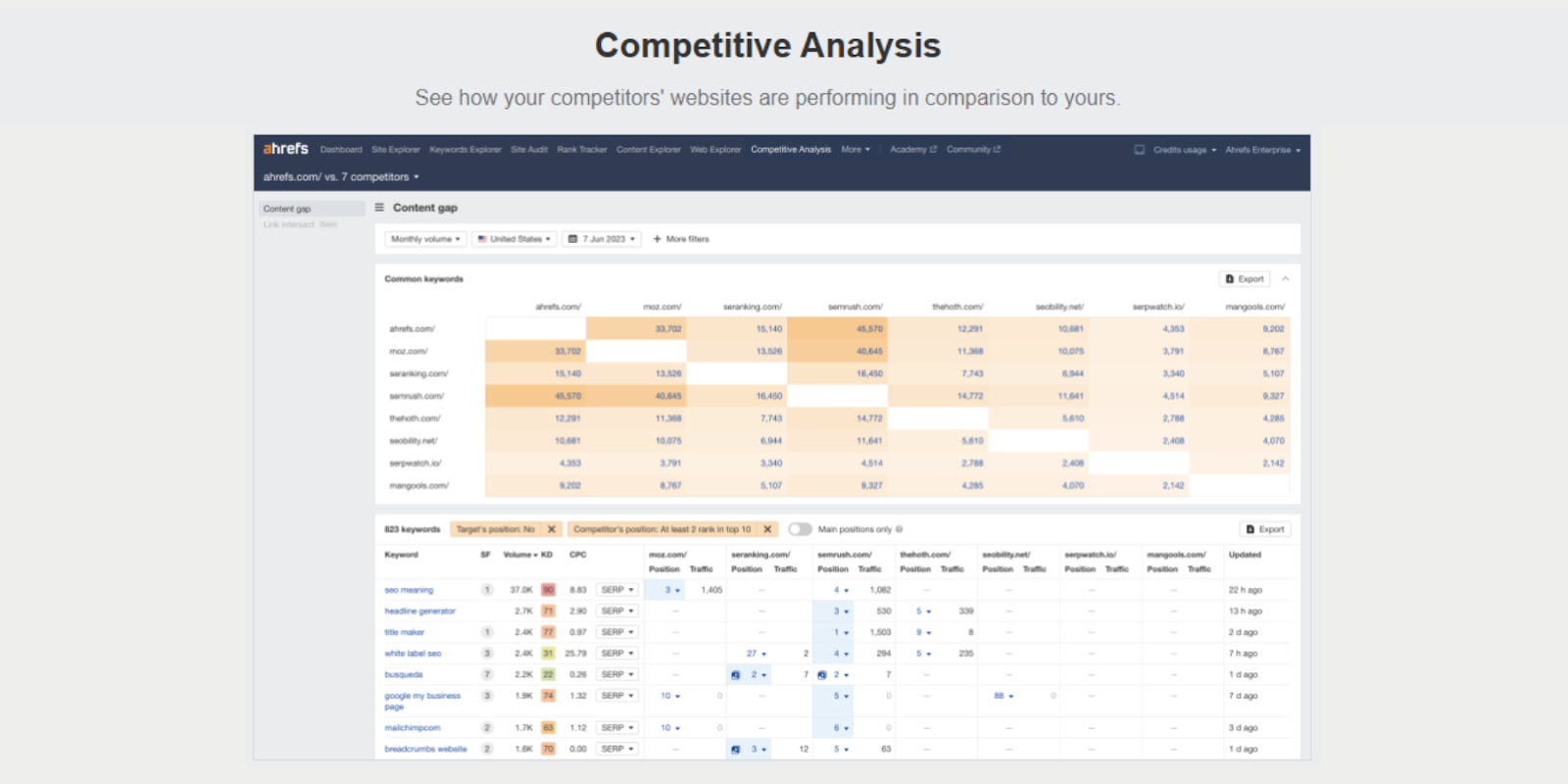The image size is (1568, 784).
Task: Select Competitive Analysis tab
Action: (791, 150)
